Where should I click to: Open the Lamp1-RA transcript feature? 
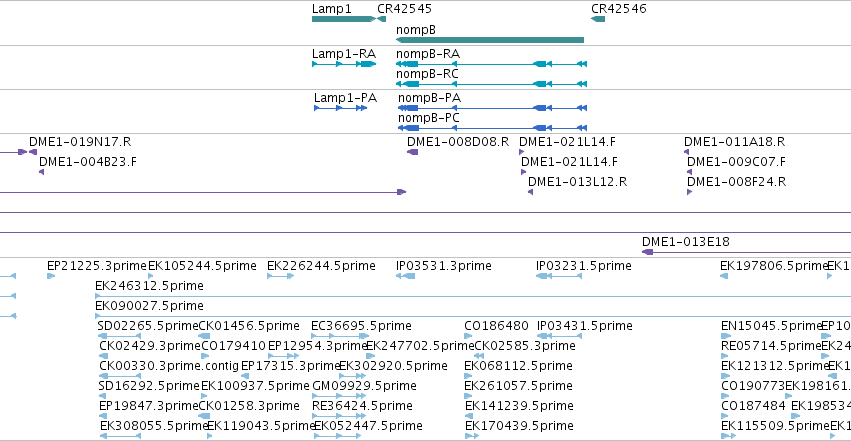pos(344,64)
